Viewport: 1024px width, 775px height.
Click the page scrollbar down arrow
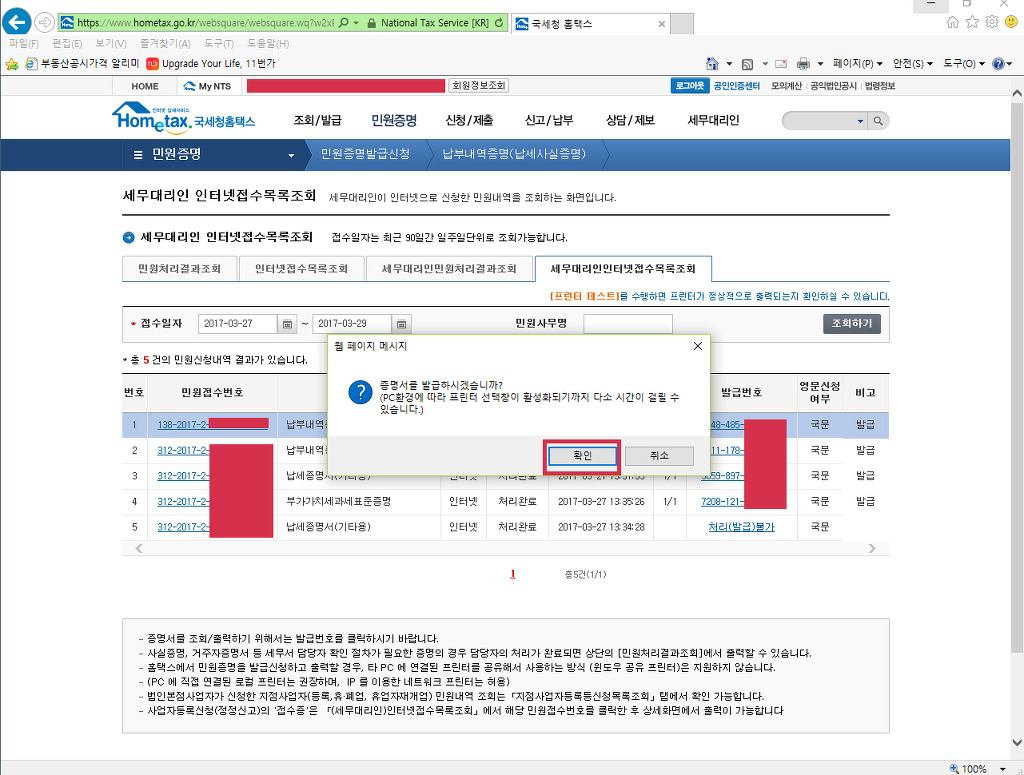(x=1017, y=742)
